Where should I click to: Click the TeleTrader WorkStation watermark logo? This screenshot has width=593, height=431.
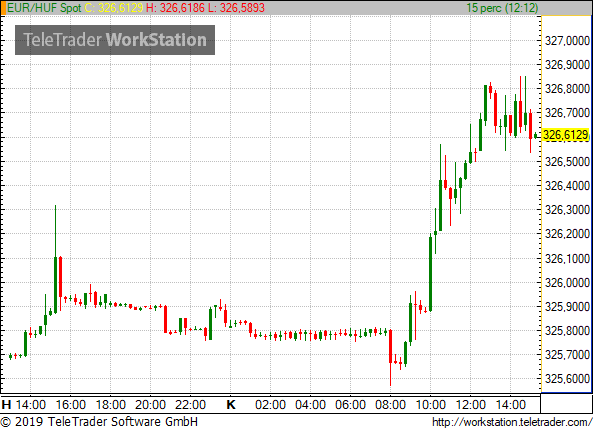click(x=115, y=40)
